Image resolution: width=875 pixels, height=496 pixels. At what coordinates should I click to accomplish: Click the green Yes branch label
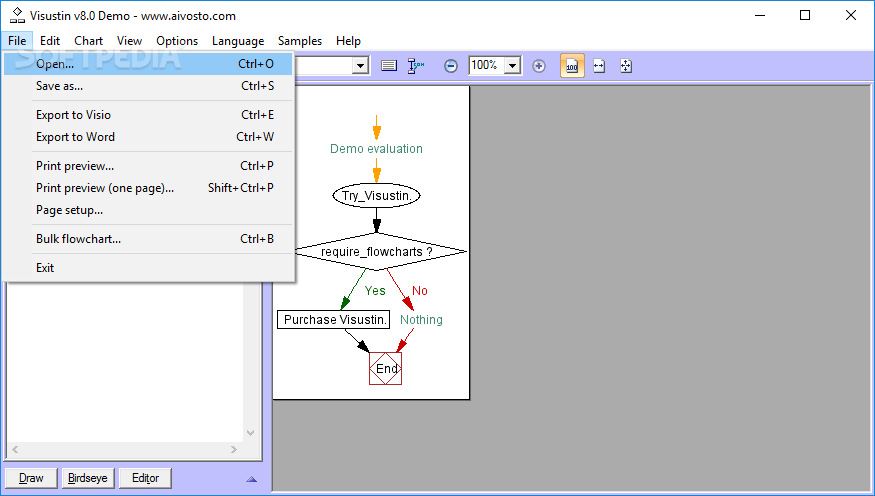(x=375, y=291)
